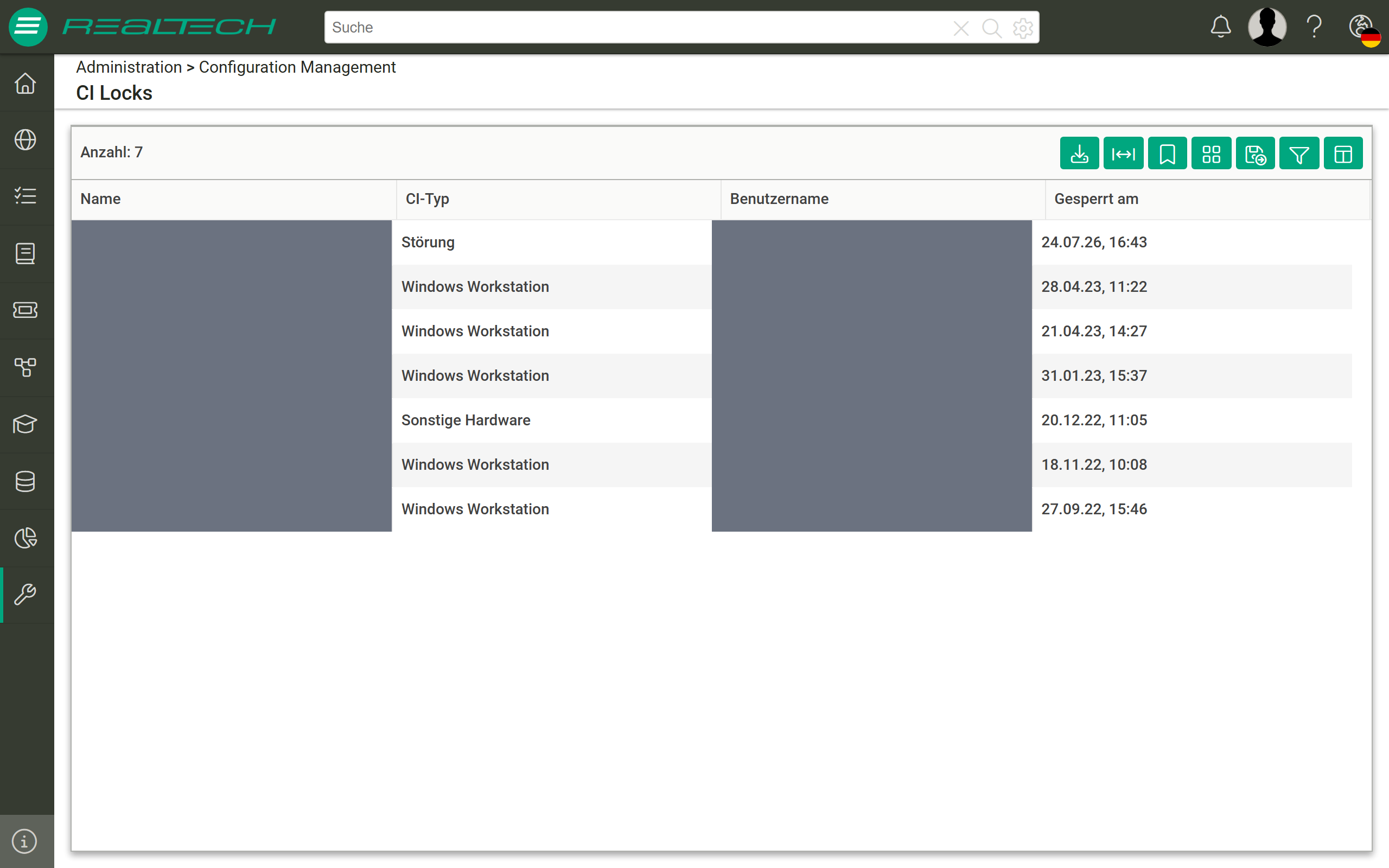Open the home sidebar item
This screenshot has height=868, width=1389.
click(x=26, y=83)
